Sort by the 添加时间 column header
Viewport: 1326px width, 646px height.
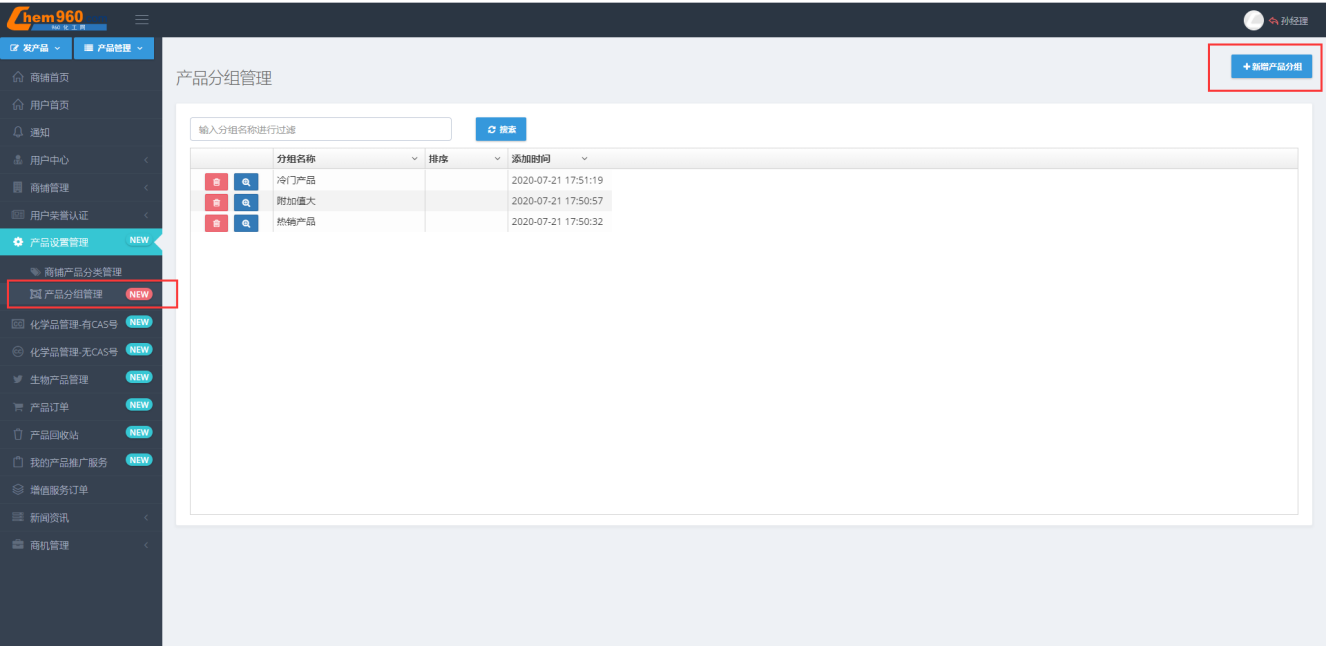pyautogui.click(x=531, y=159)
